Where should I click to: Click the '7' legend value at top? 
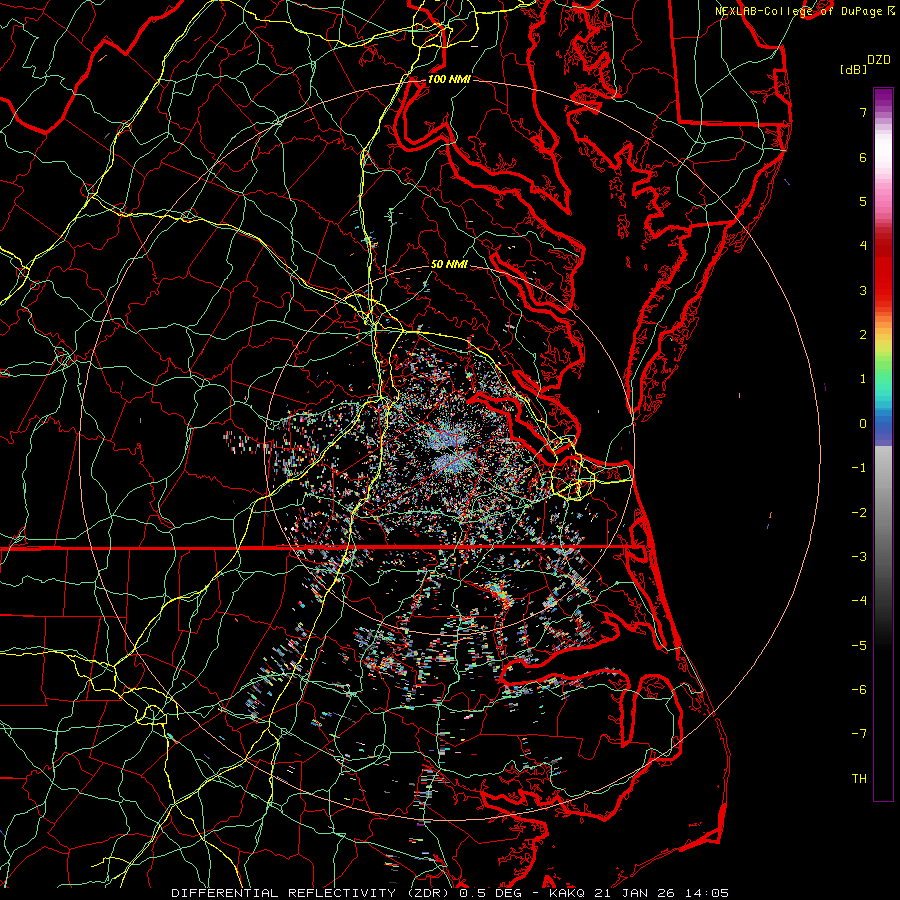pyautogui.click(x=863, y=112)
